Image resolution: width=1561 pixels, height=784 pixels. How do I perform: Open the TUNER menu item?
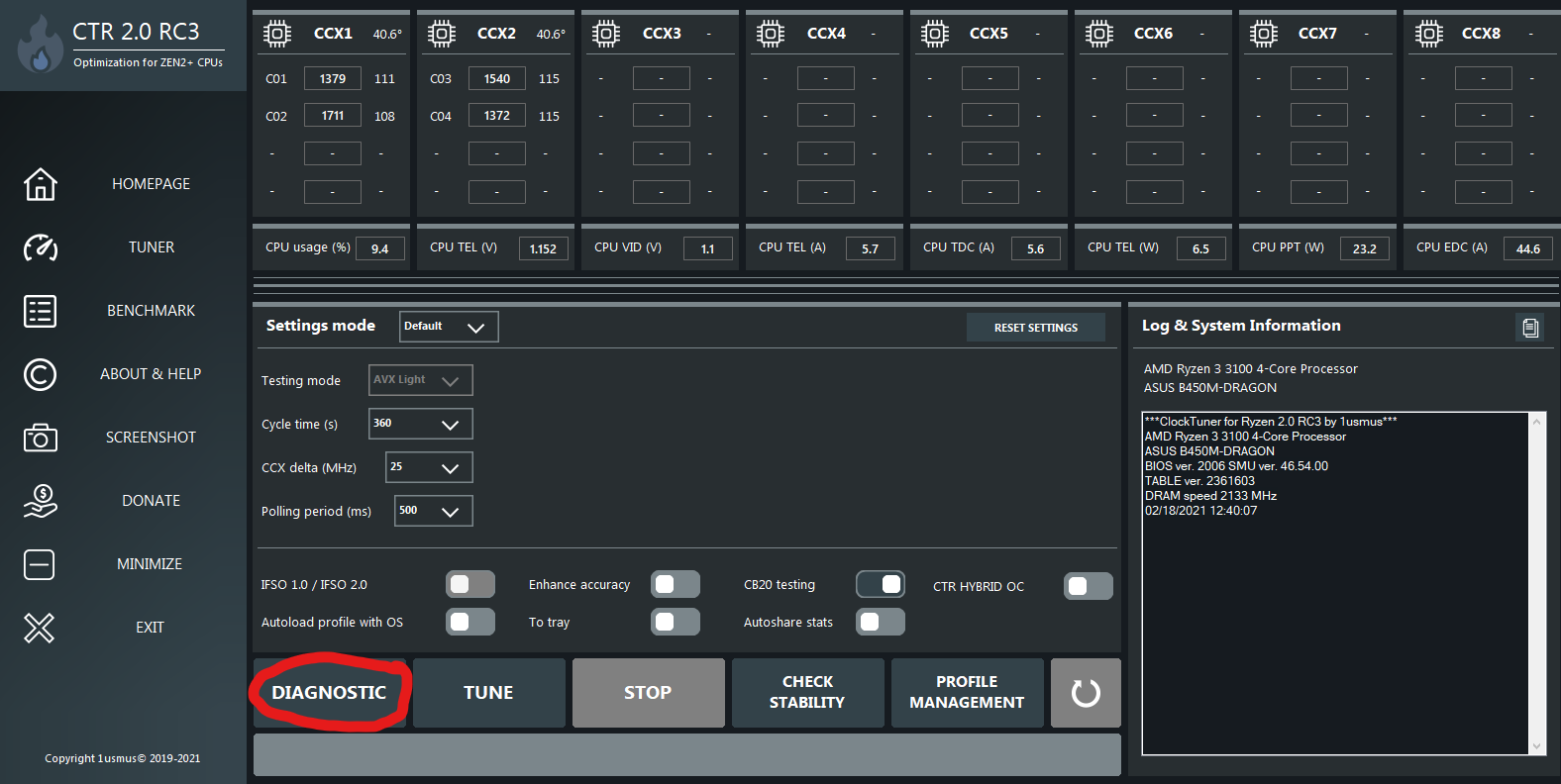click(x=151, y=247)
